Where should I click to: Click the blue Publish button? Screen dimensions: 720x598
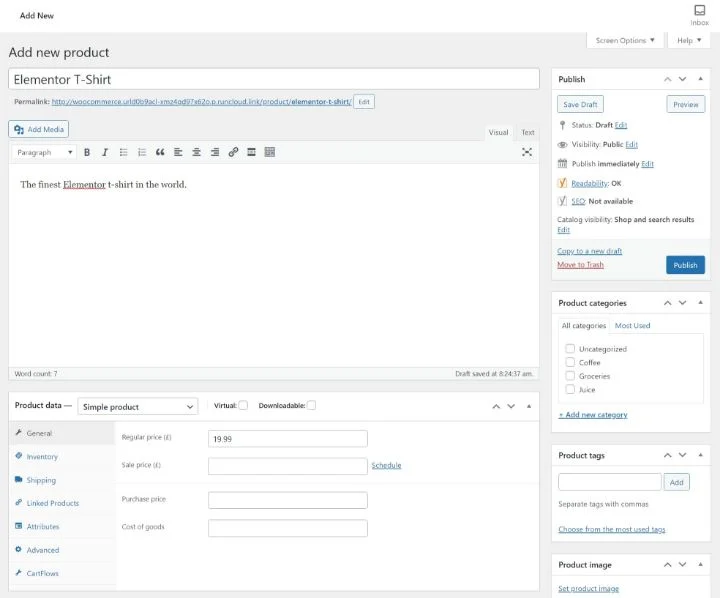point(685,265)
